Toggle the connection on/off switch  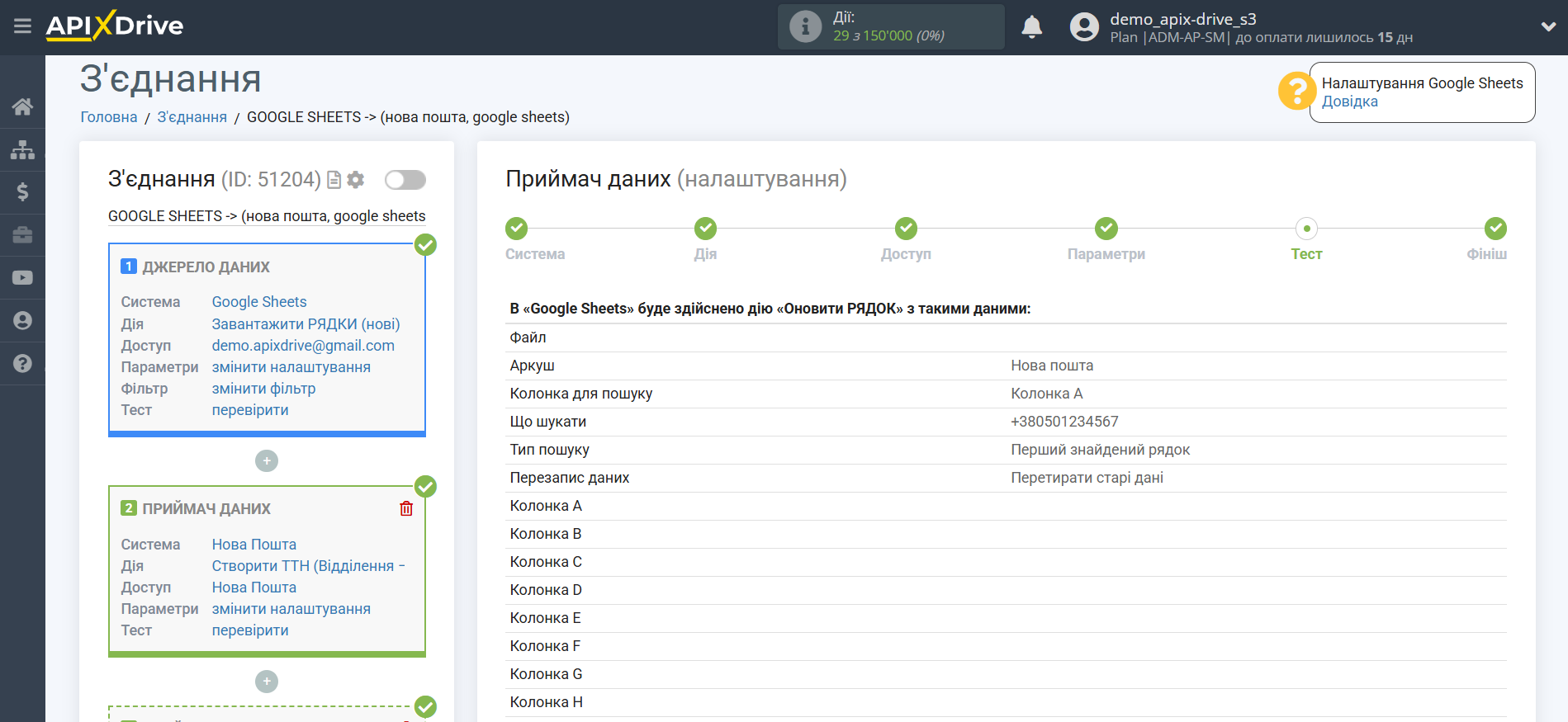point(405,180)
